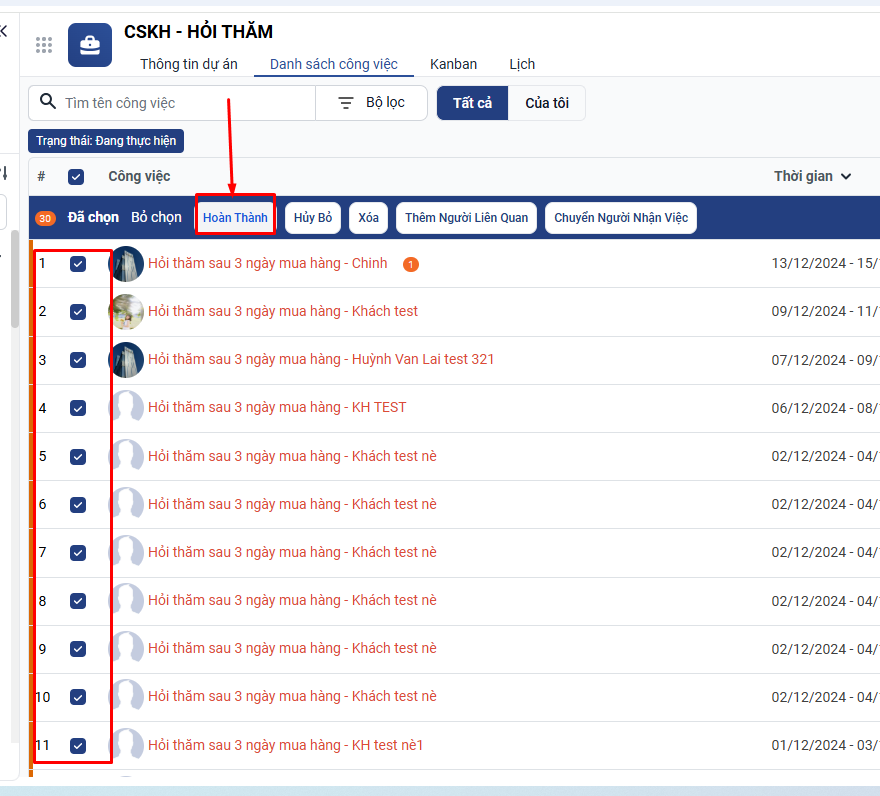The height and width of the screenshot is (796, 880).
Task: Click the search magnifier icon
Action: tap(48, 102)
